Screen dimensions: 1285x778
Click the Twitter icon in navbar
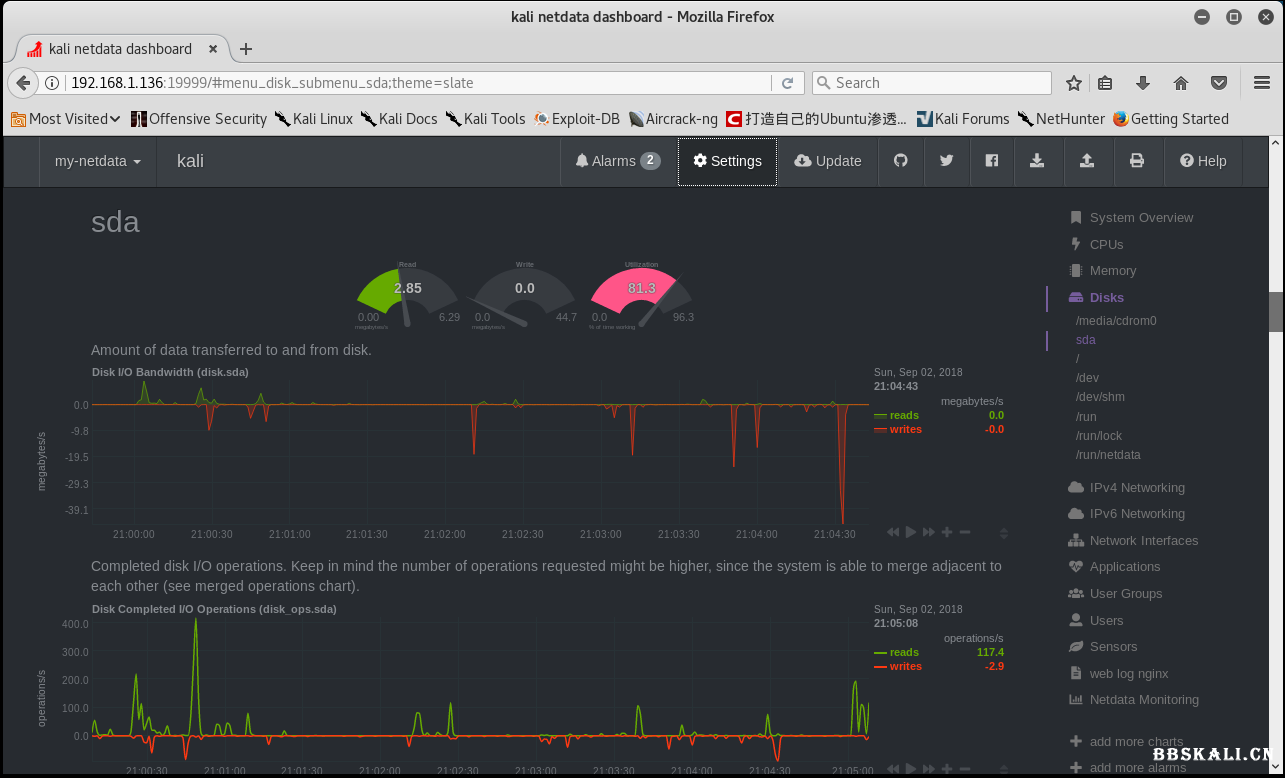click(x=946, y=161)
